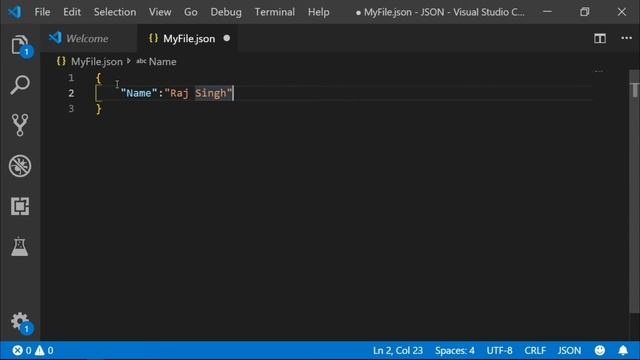Open the File menu
This screenshot has width=640, height=360.
(42, 12)
